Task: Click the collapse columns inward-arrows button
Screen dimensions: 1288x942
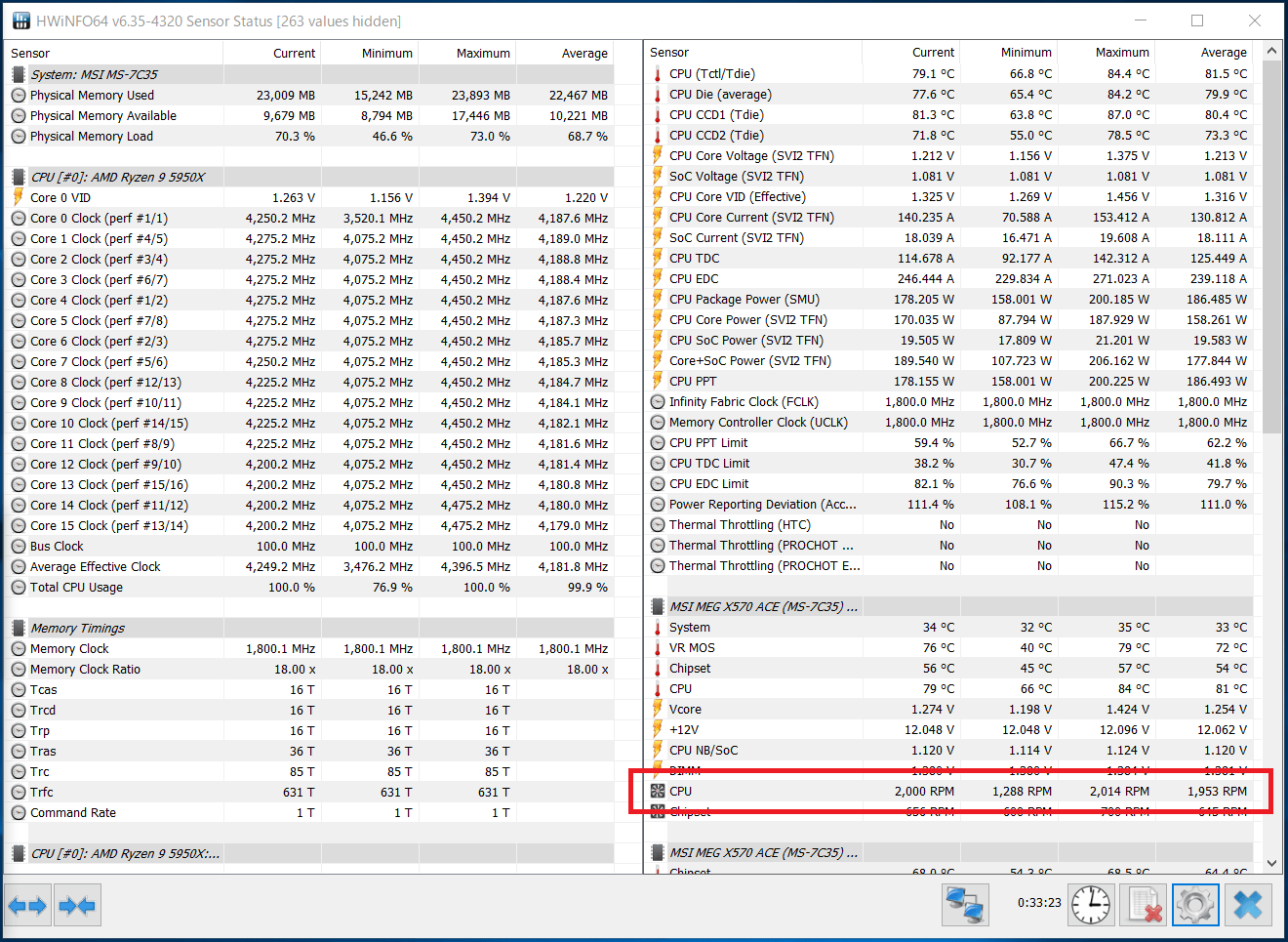Action: click(x=77, y=905)
